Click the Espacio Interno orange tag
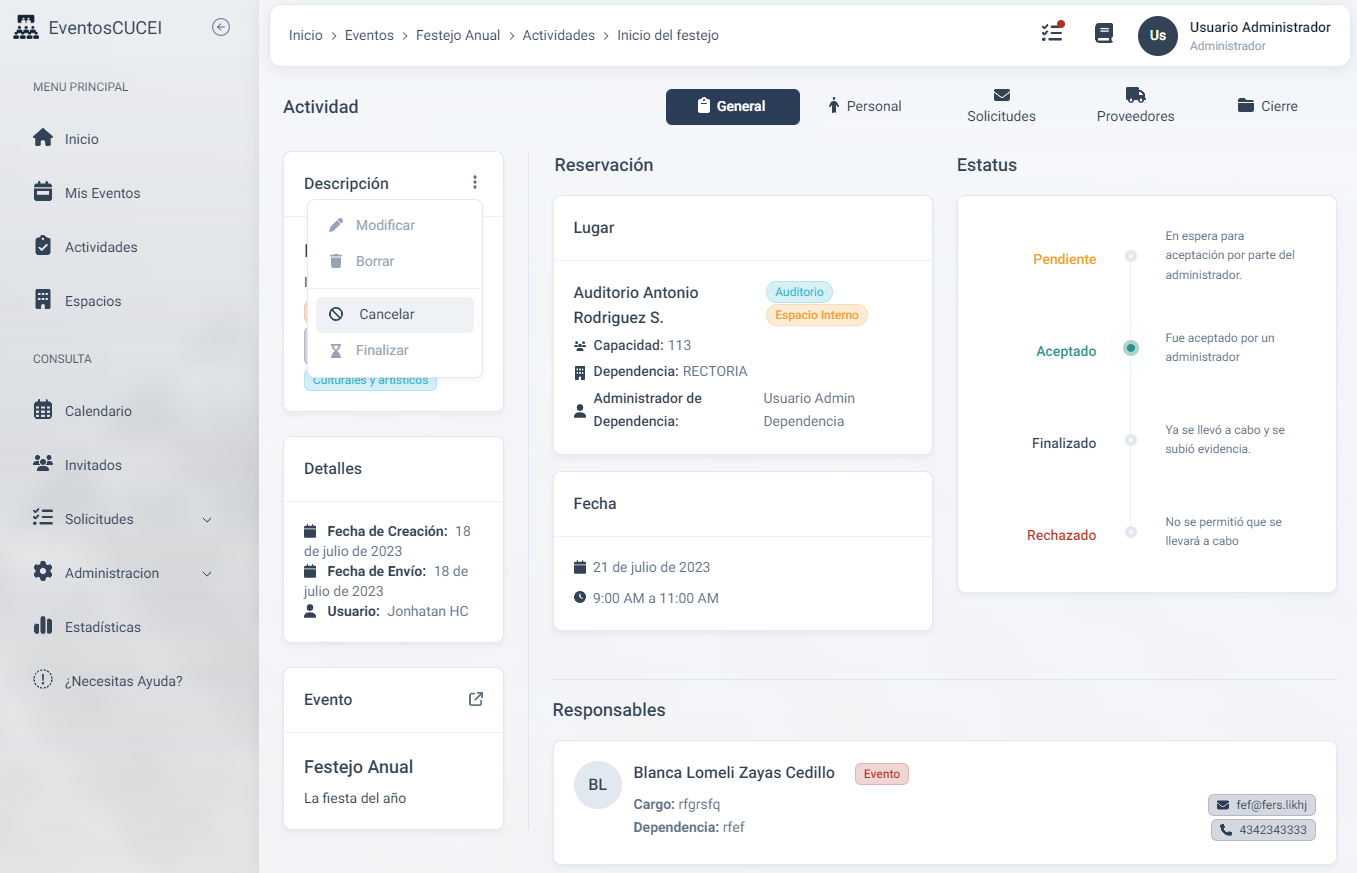Screen dimensions: 1357x873 pos(817,315)
